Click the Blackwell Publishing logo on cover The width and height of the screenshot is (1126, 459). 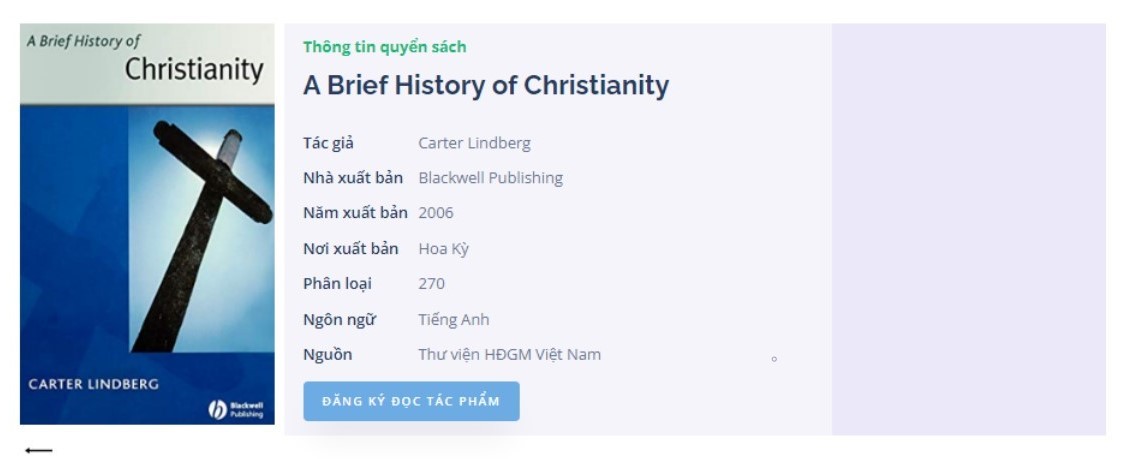tap(236, 409)
